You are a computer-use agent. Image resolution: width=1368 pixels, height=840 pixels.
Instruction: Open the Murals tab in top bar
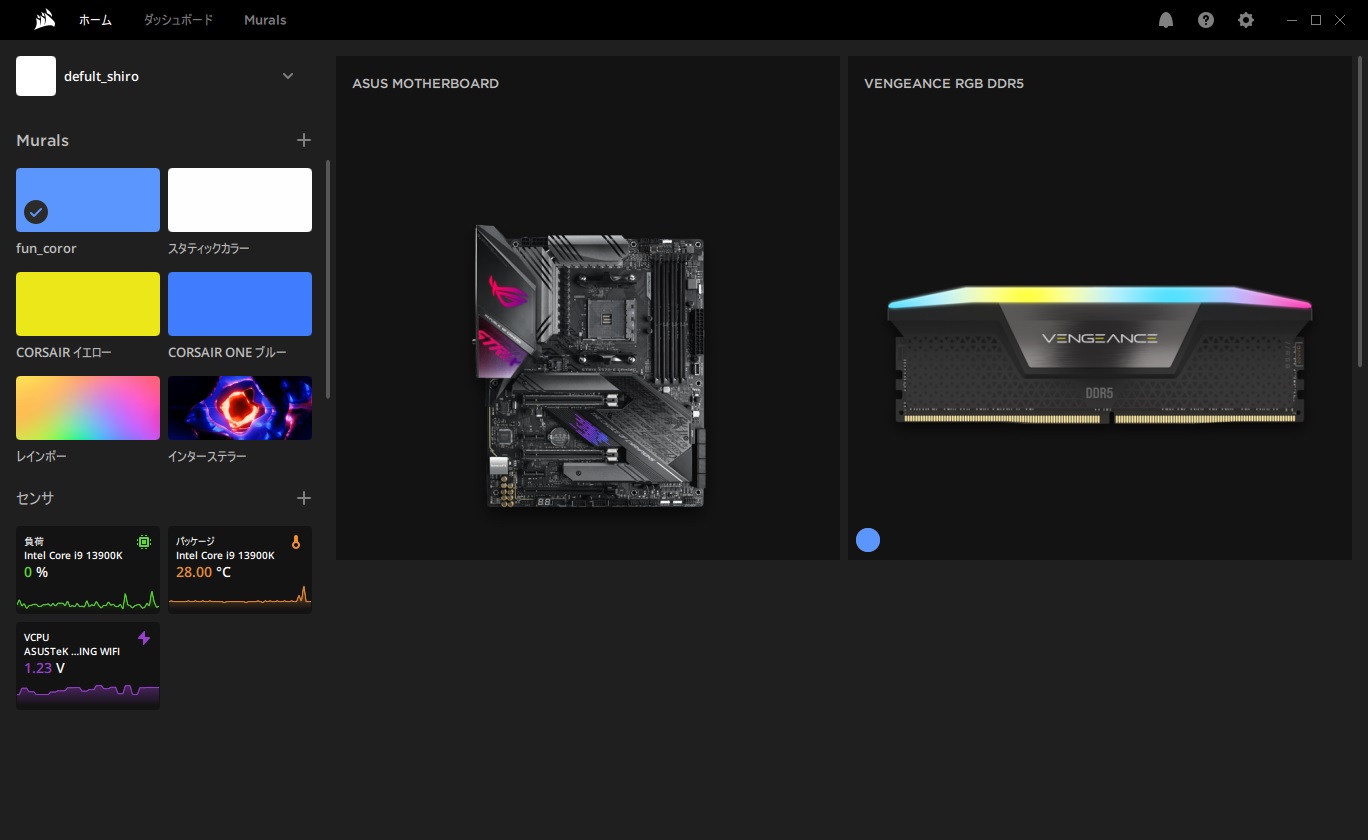click(265, 20)
